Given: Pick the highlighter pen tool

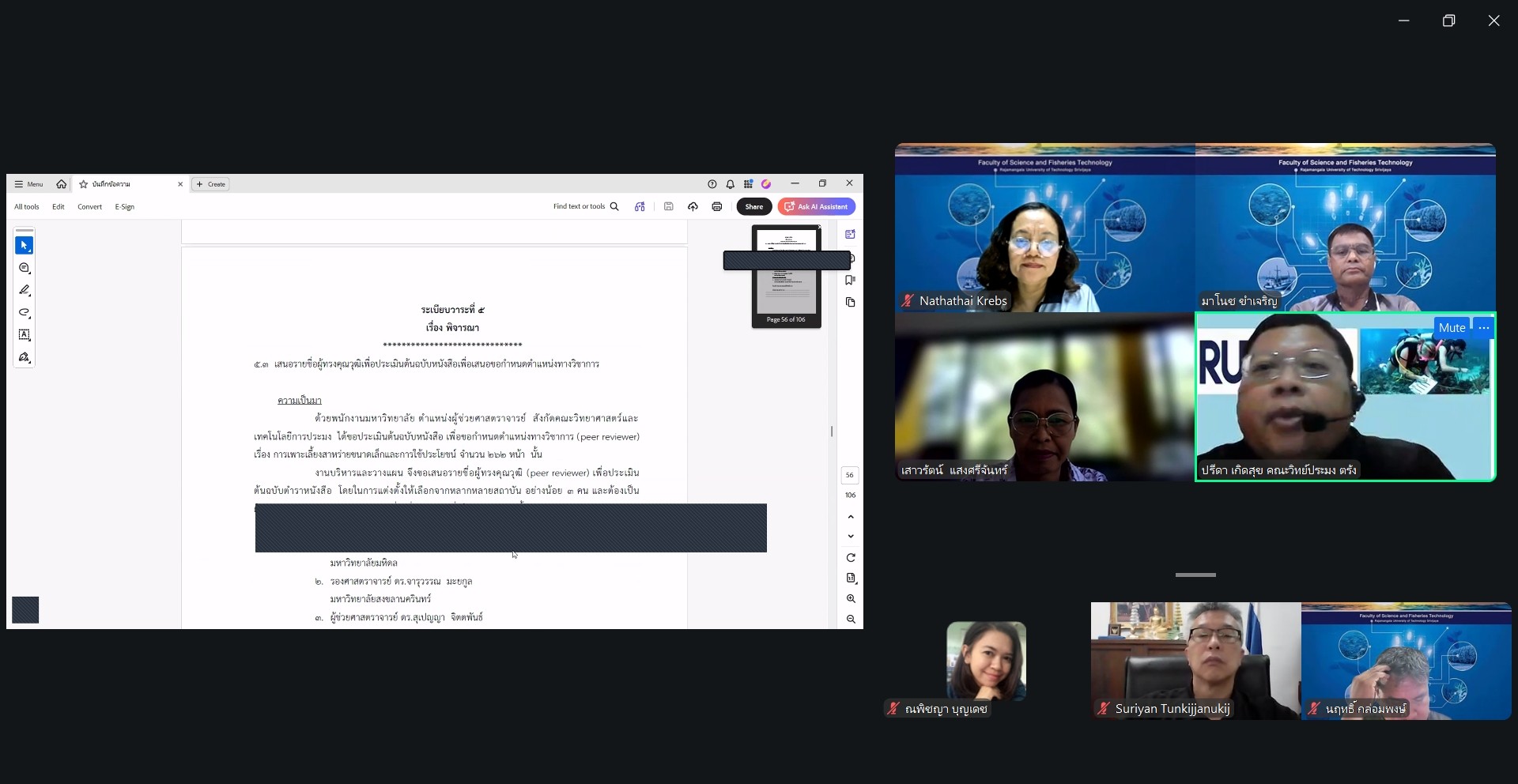Looking at the screenshot, I should tap(25, 291).
